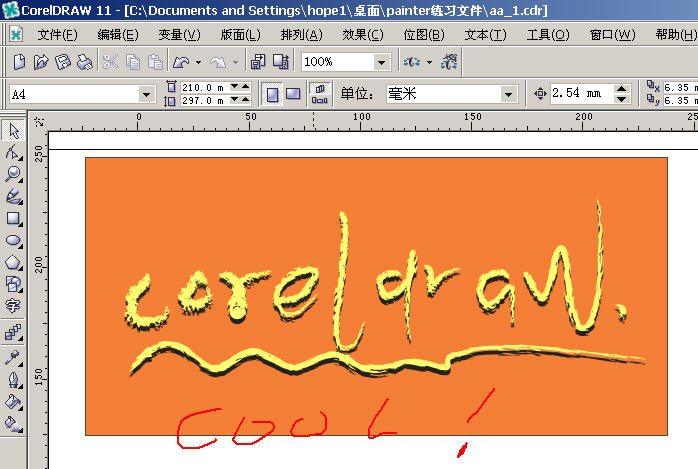Open the 工具(O) menu

[548, 35]
